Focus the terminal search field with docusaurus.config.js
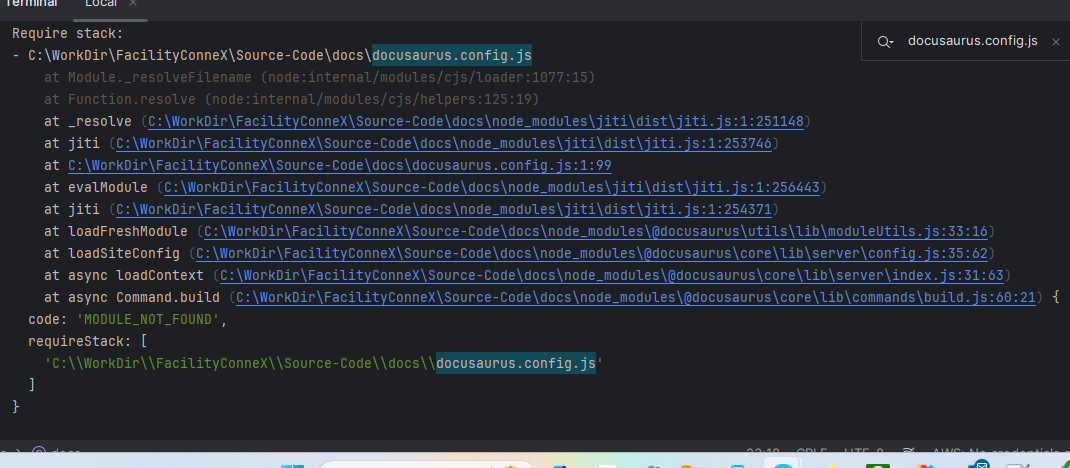 (972, 42)
